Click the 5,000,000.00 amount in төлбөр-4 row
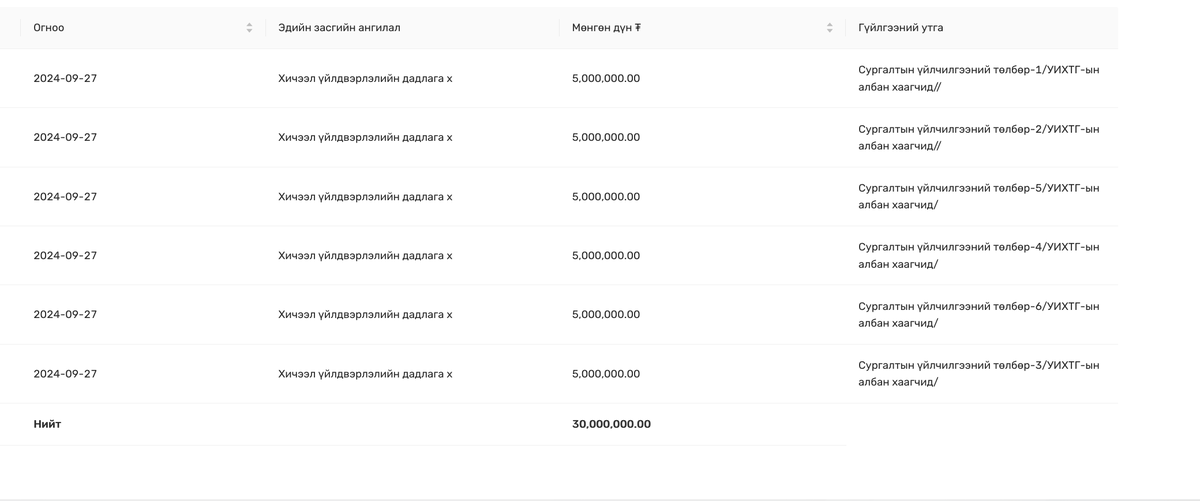Viewport: 1200px width, 501px height. [606, 256]
